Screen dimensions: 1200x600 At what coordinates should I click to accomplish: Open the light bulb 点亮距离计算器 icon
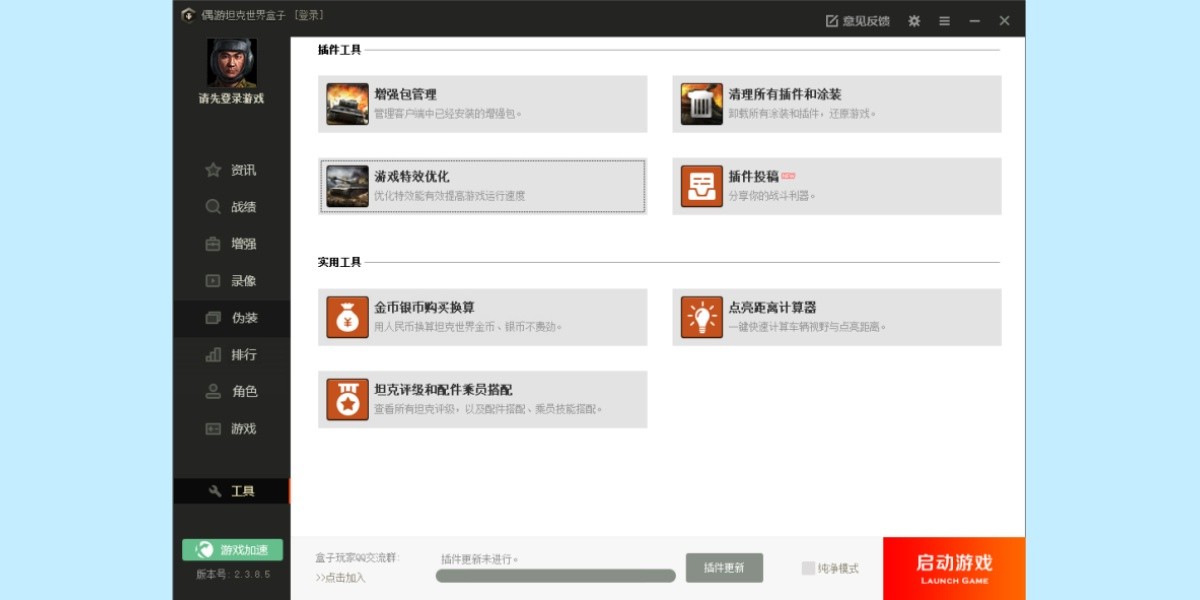702,317
